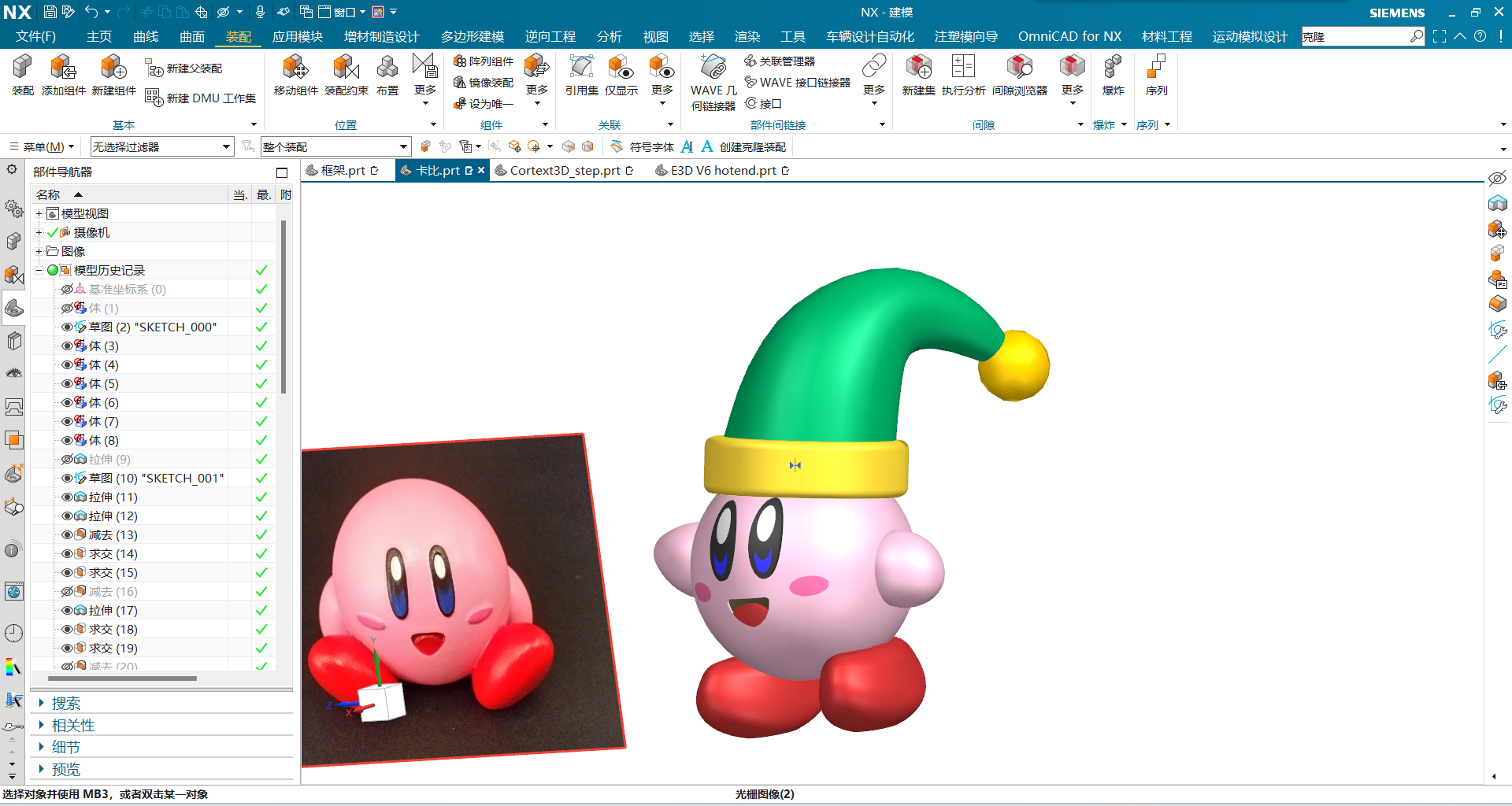Toggle visibility eye of 草图 (2) SKETCH_000
1512x806 pixels.
67,327
